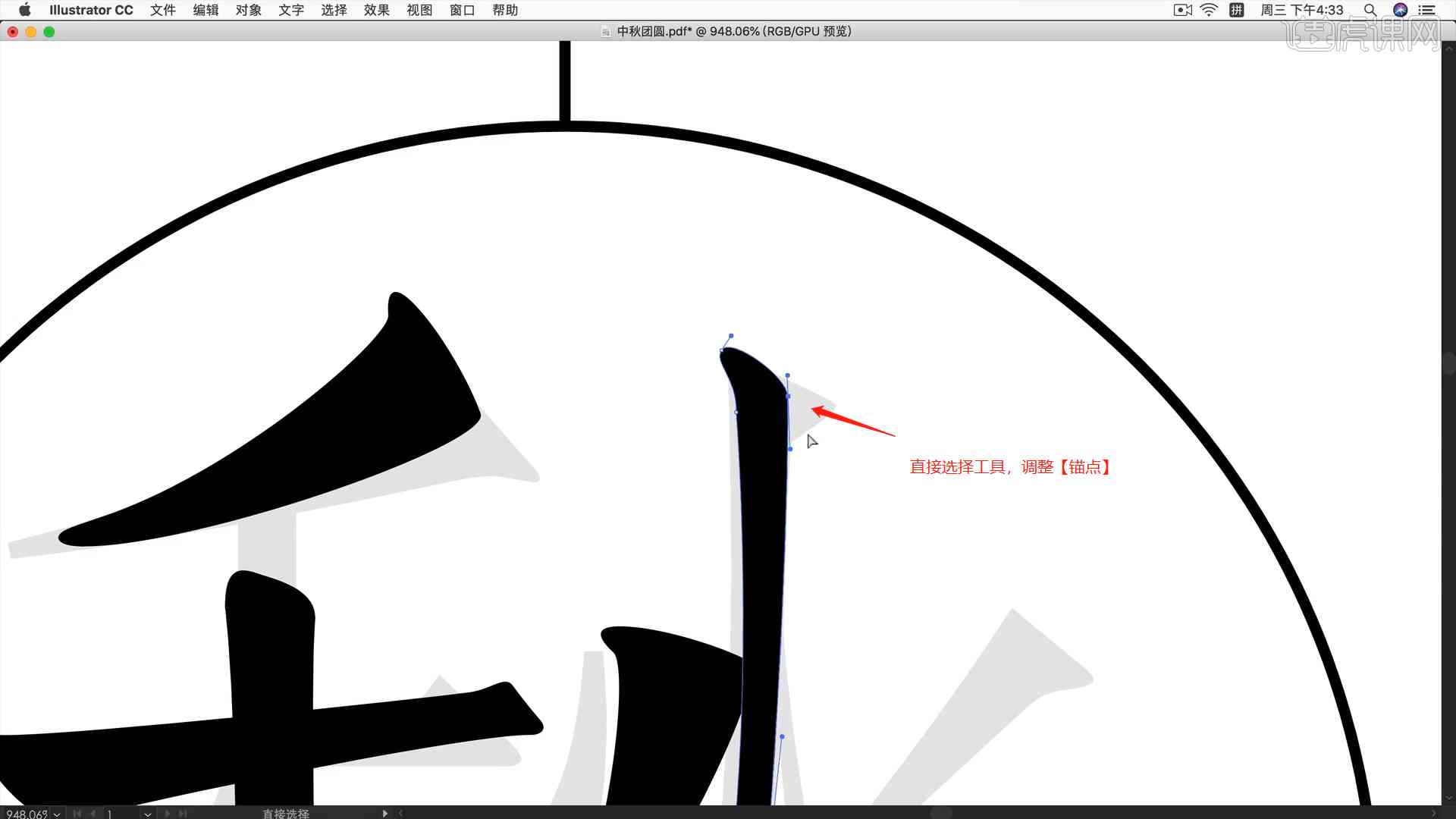Open the artboard navigation dropdown
The height and width of the screenshot is (819, 1456).
[x=147, y=814]
